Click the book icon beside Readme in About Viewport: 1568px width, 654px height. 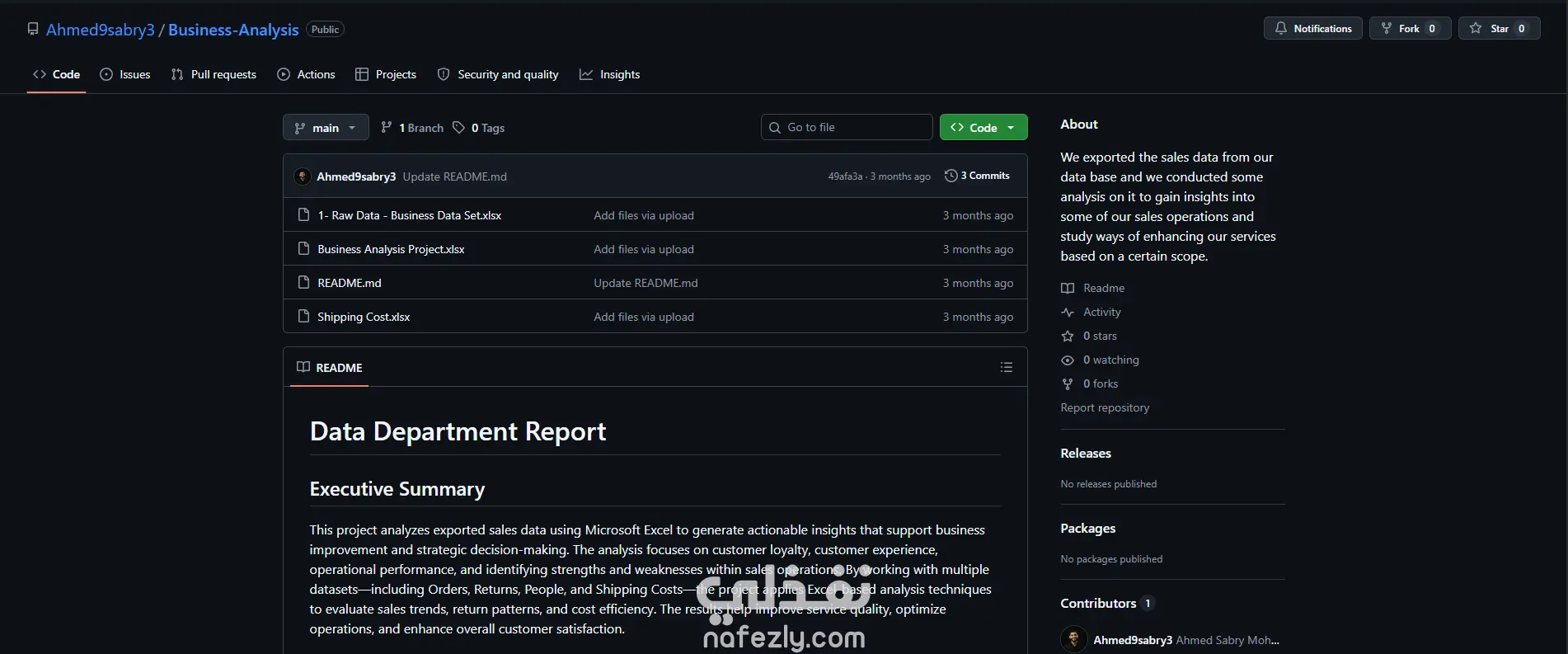click(x=1068, y=289)
